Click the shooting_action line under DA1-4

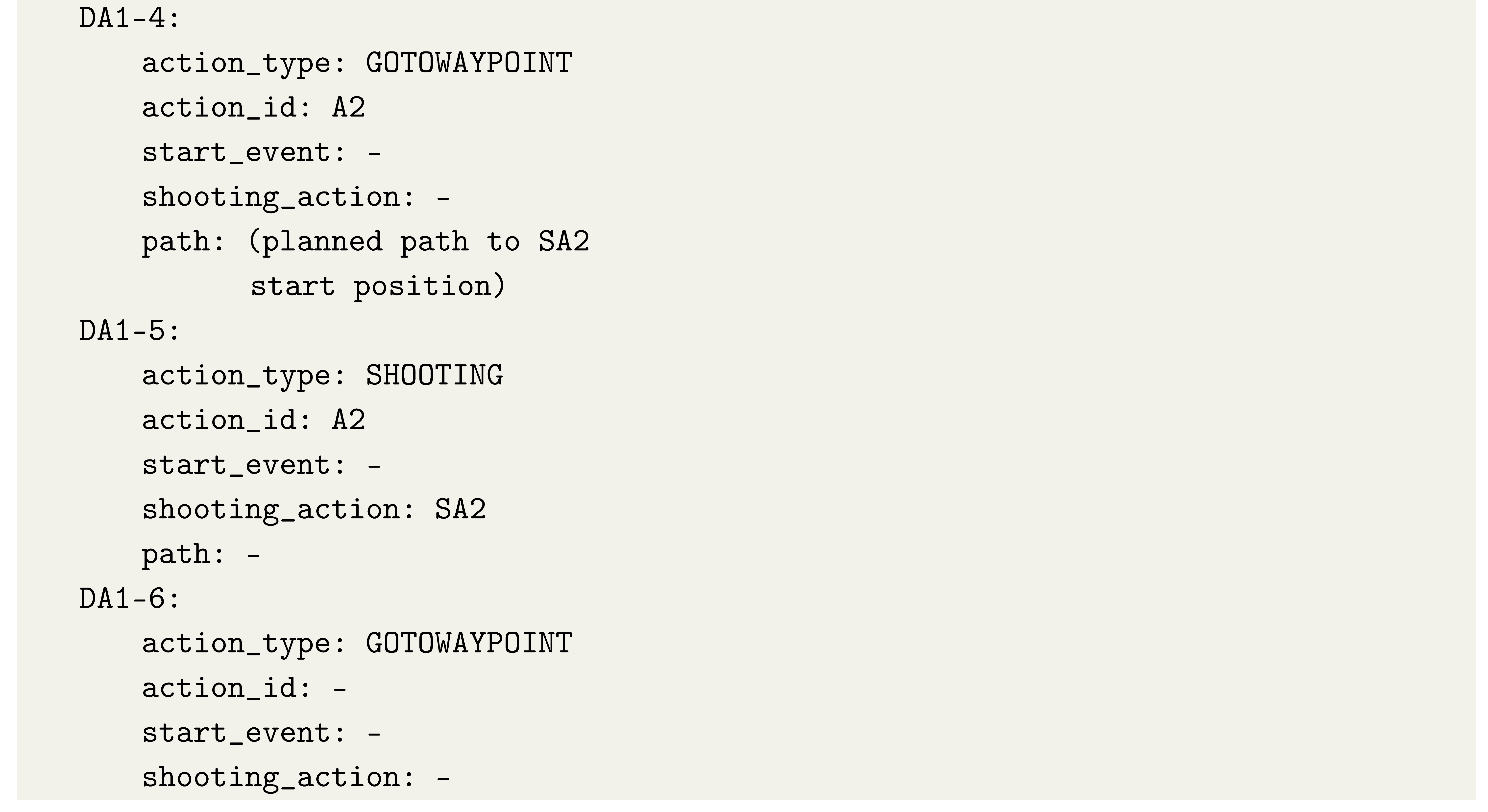[295, 197]
